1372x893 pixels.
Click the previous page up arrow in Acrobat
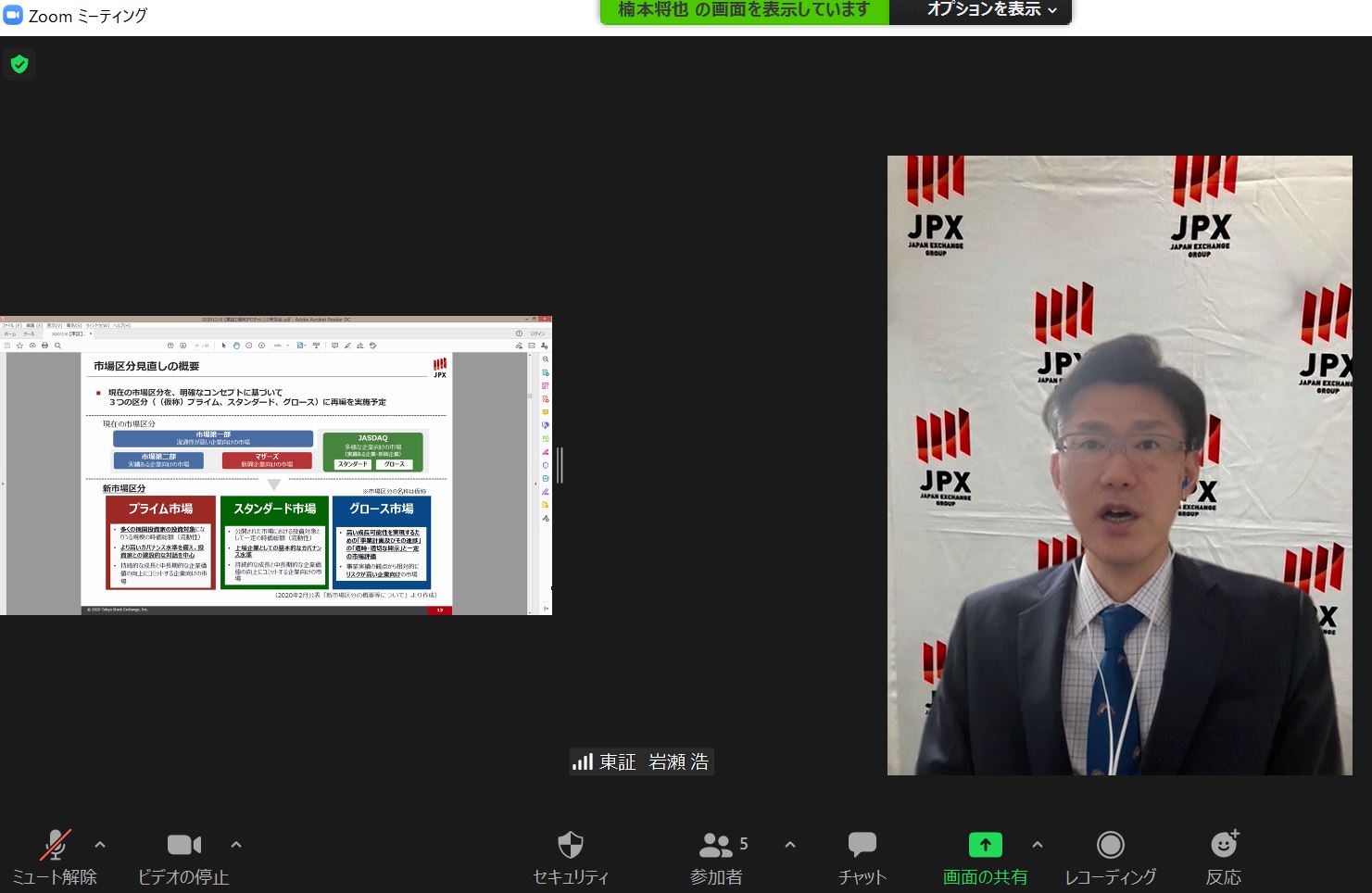tap(171, 346)
